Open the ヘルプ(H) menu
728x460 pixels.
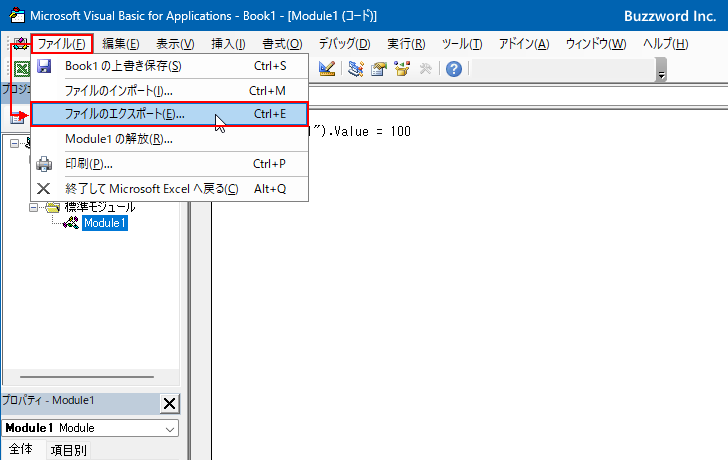pyautogui.click(x=665, y=44)
